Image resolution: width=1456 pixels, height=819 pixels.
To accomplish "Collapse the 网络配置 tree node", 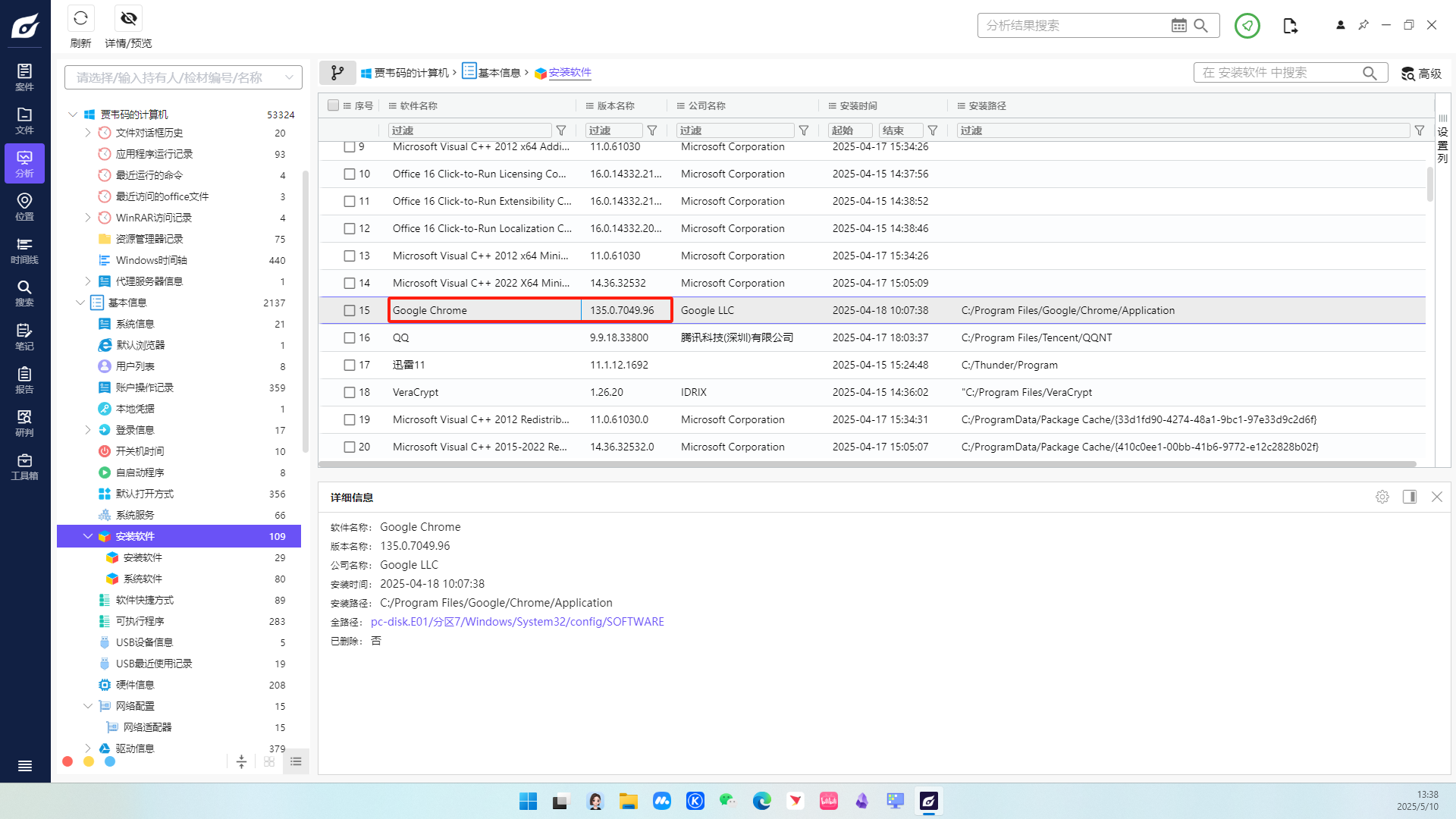I will [x=88, y=706].
